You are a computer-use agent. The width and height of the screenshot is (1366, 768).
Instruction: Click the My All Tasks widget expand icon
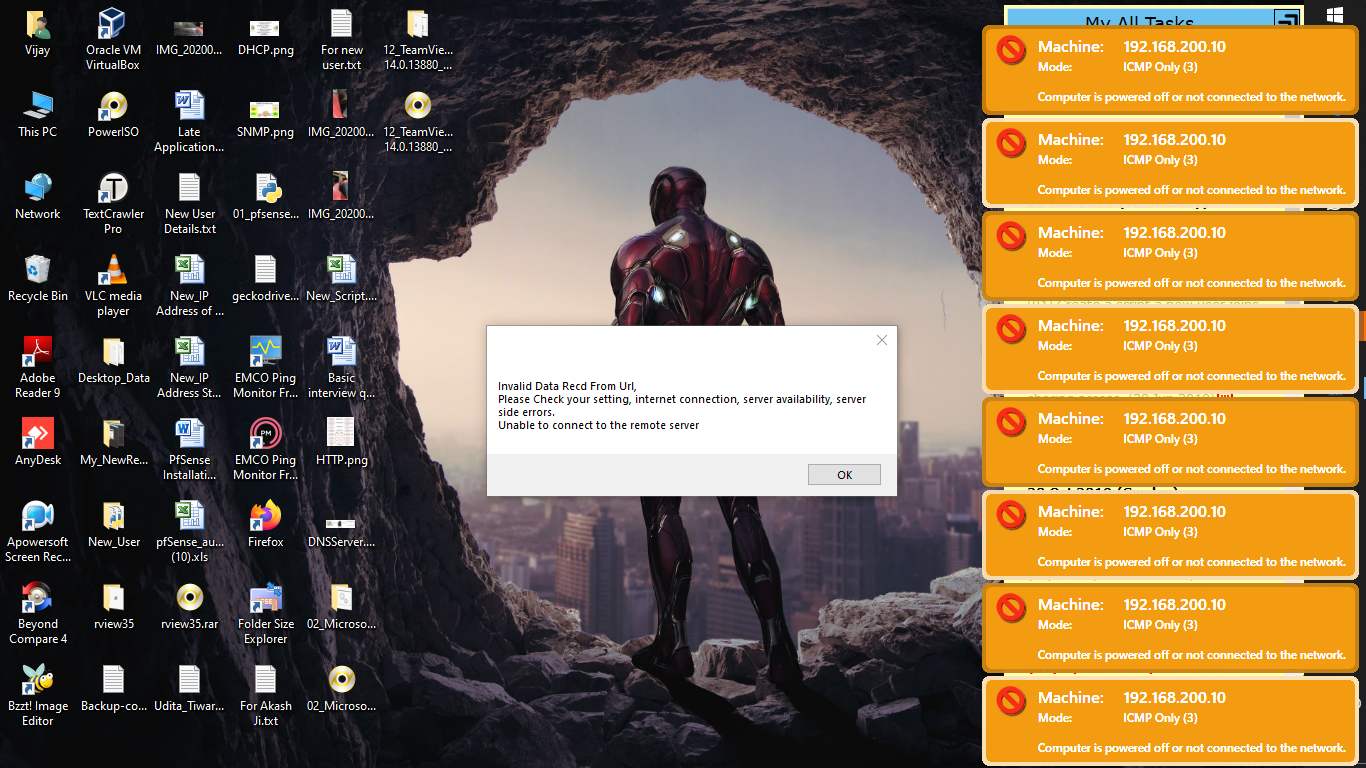pos(1286,20)
